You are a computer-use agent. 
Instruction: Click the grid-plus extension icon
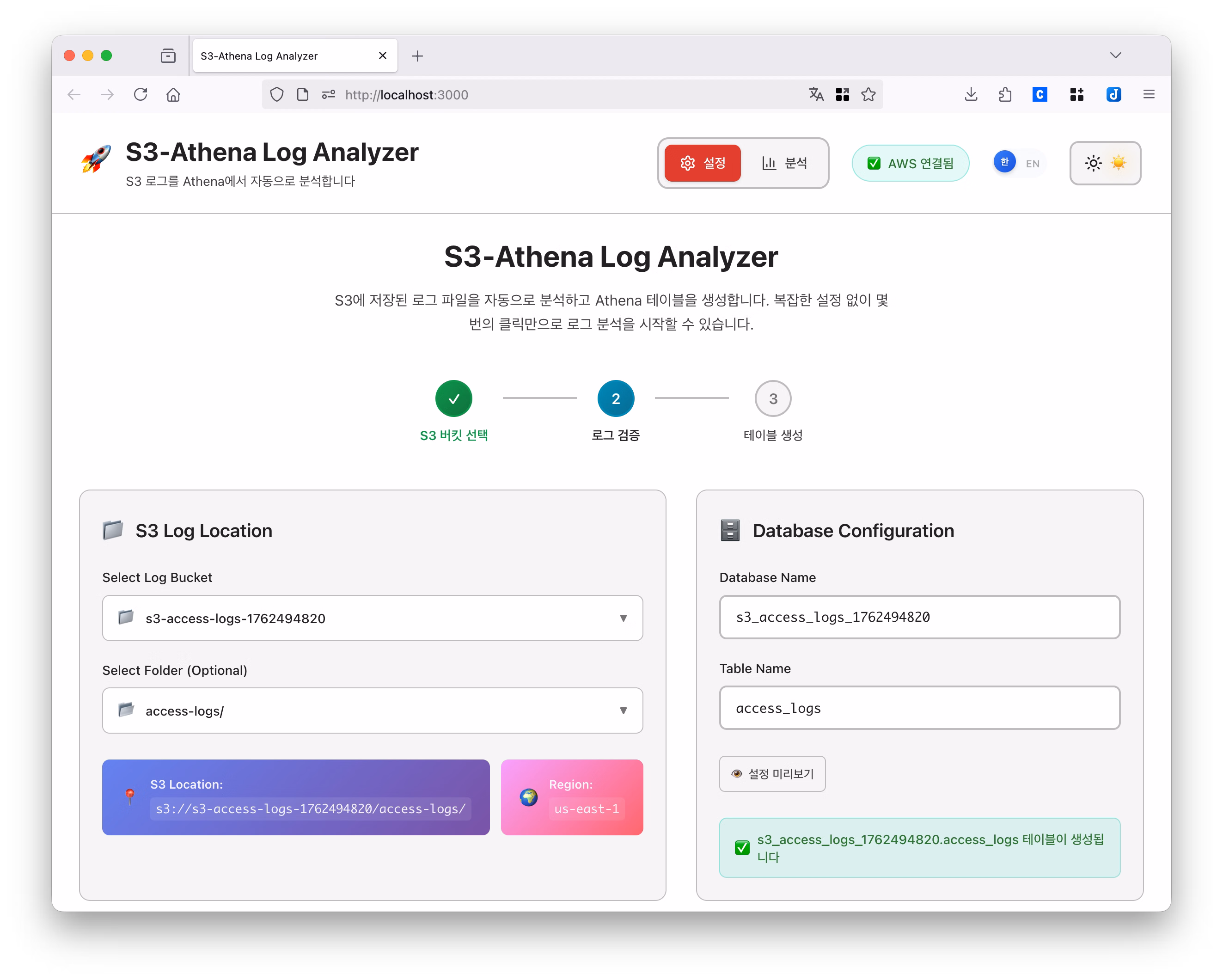[x=1076, y=94]
